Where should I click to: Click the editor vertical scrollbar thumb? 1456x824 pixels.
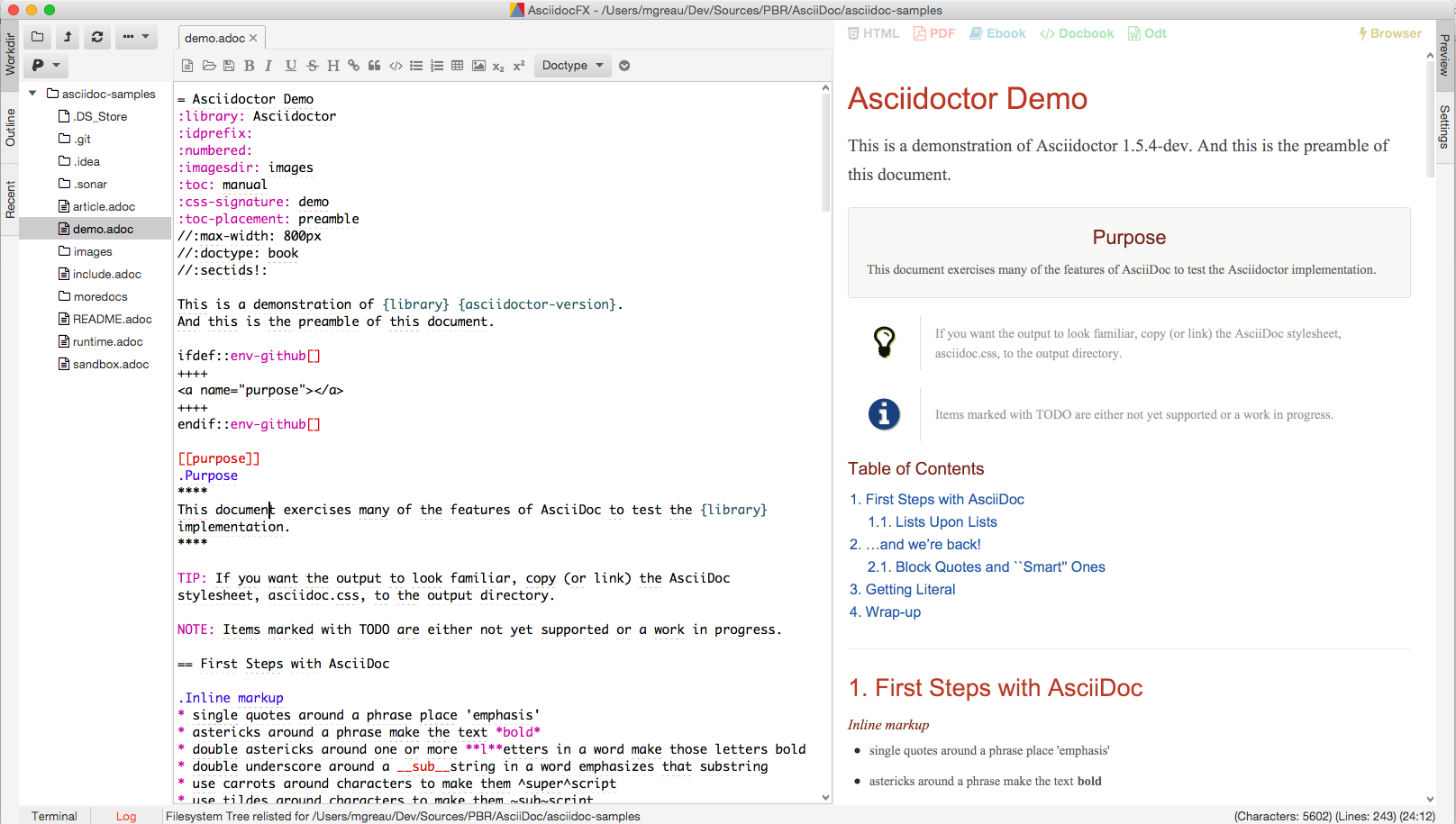[825, 153]
